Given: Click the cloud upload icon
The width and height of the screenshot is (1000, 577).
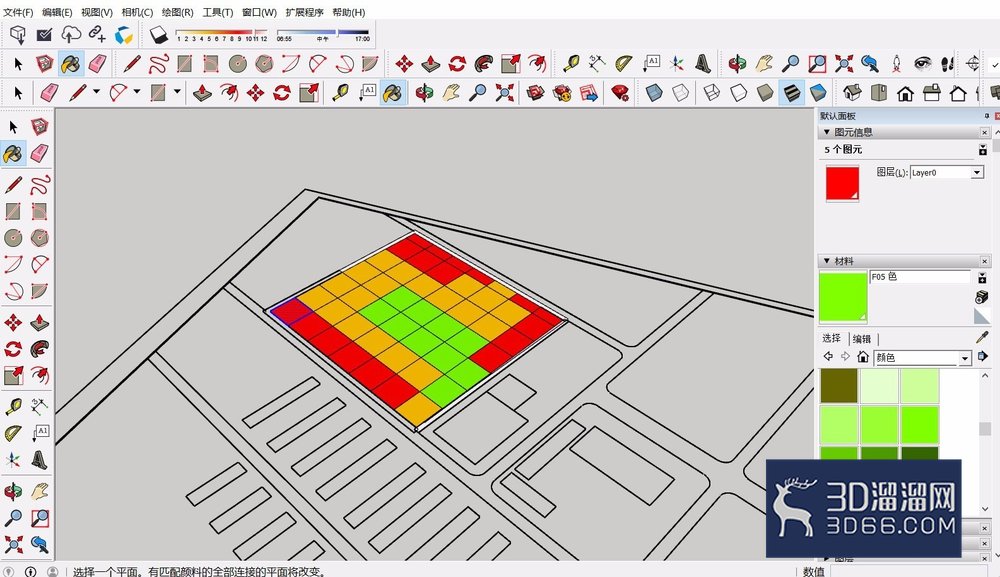Looking at the screenshot, I should (71, 34).
